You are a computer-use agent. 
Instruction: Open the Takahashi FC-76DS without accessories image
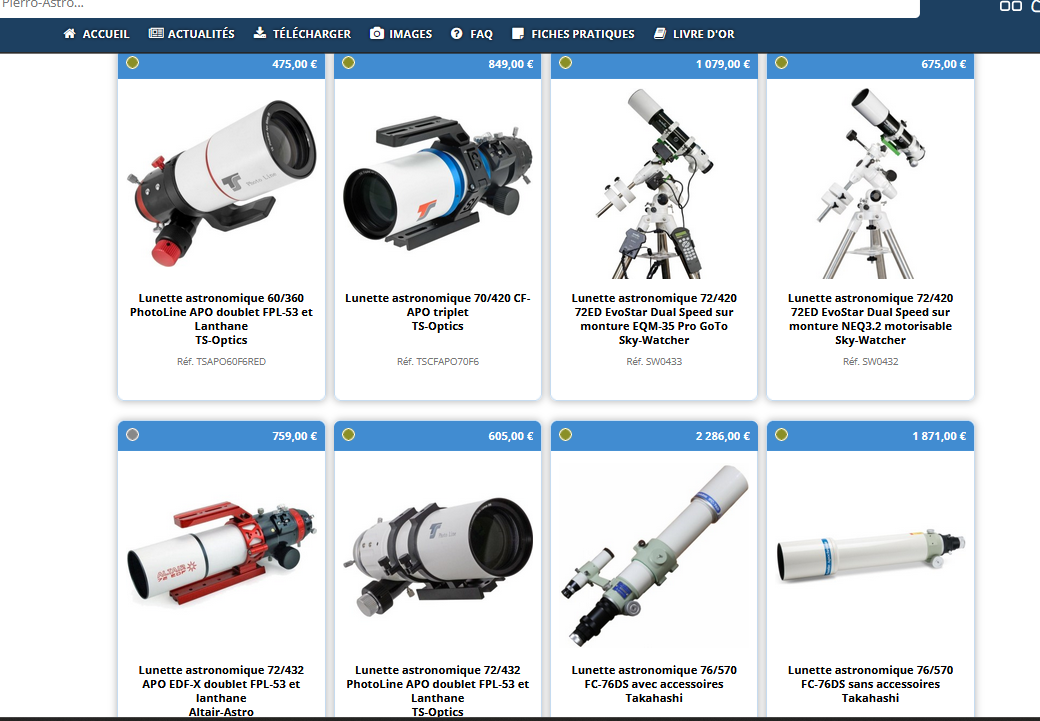[870, 556]
